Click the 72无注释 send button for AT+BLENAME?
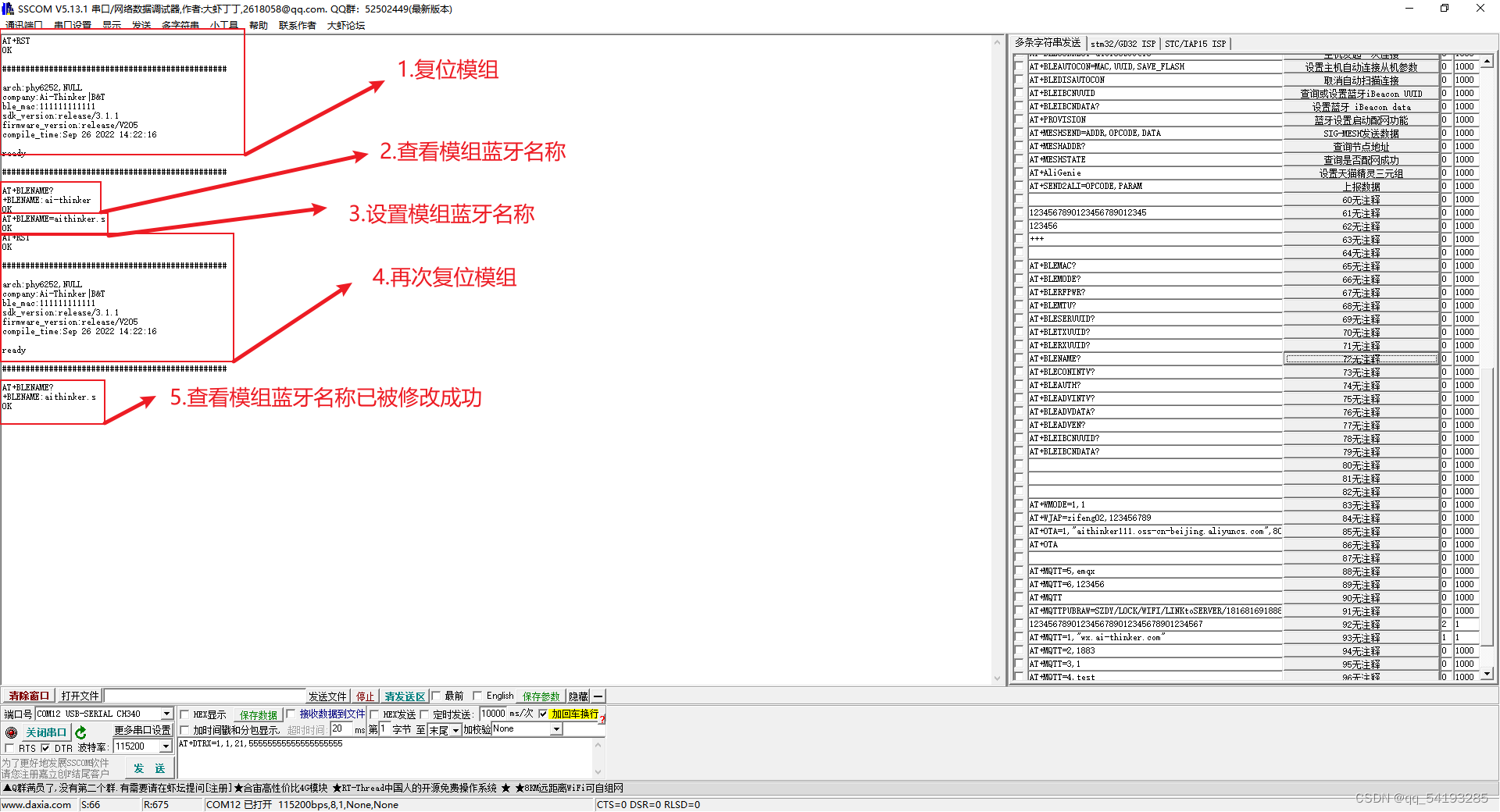This screenshot has width=1500, height=812. (x=1361, y=359)
